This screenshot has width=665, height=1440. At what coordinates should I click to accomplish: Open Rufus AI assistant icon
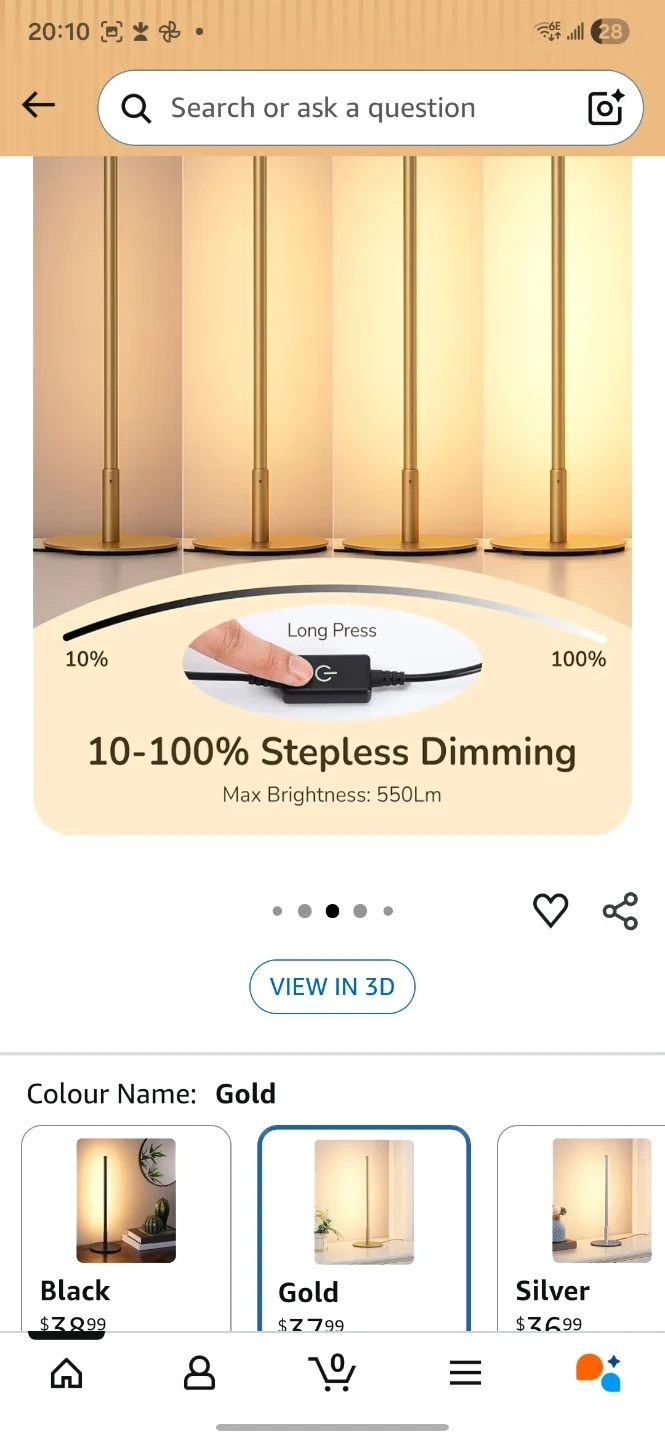[598, 1372]
